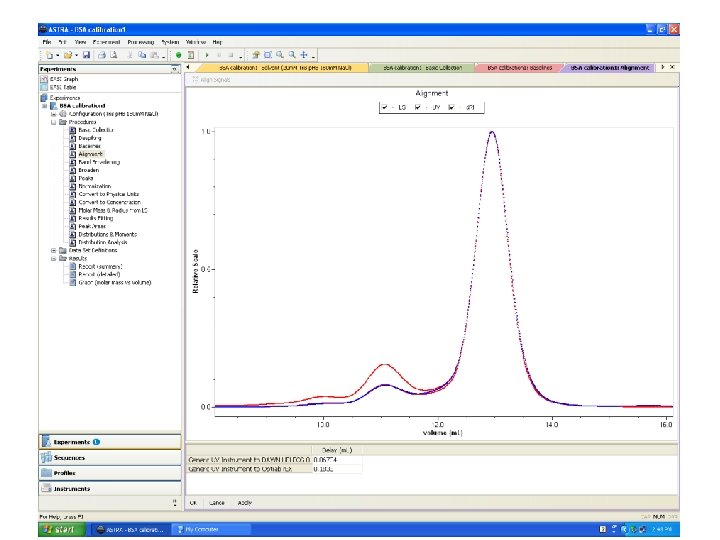Click the second magnifier zoom icon
Image resolution: width=720 pixels, height=540 pixels.
(292, 55)
